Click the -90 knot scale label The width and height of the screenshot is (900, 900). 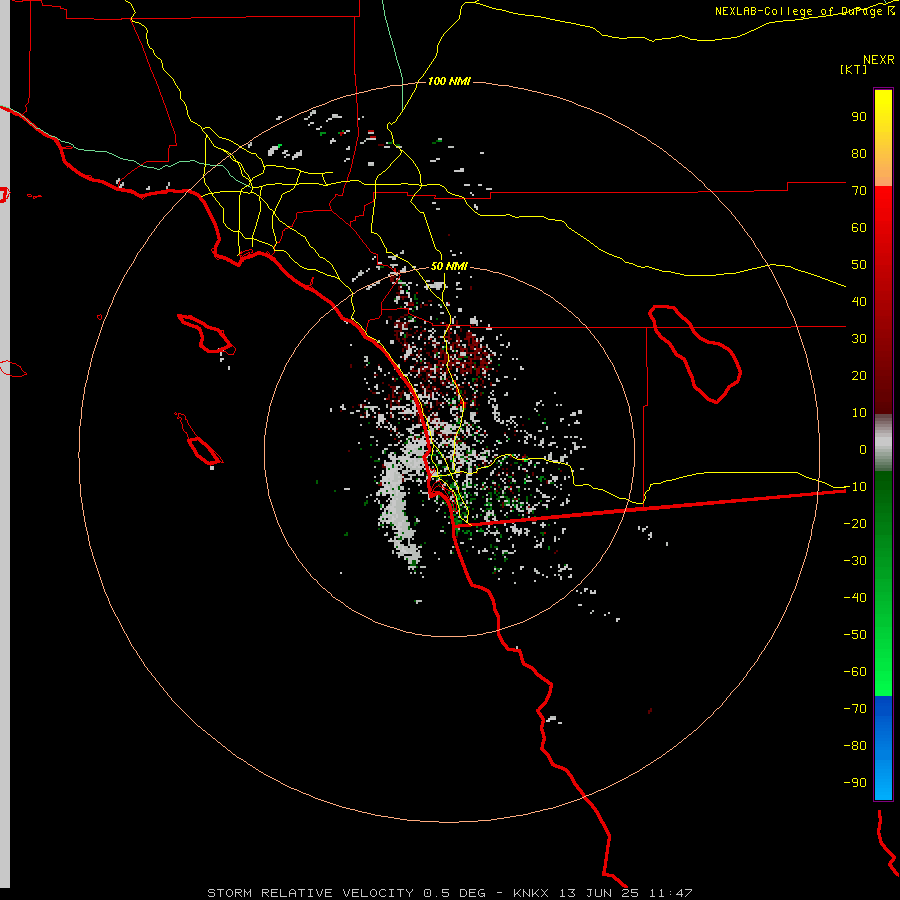pyautogui.click(x=855, y=782)
